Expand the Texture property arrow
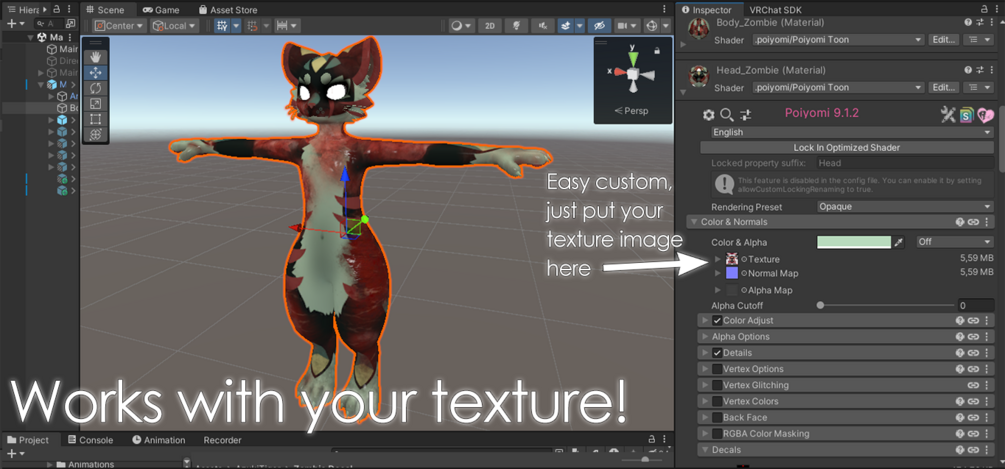The width and height of the screenshot is (1005, 469). click(718, 259)
